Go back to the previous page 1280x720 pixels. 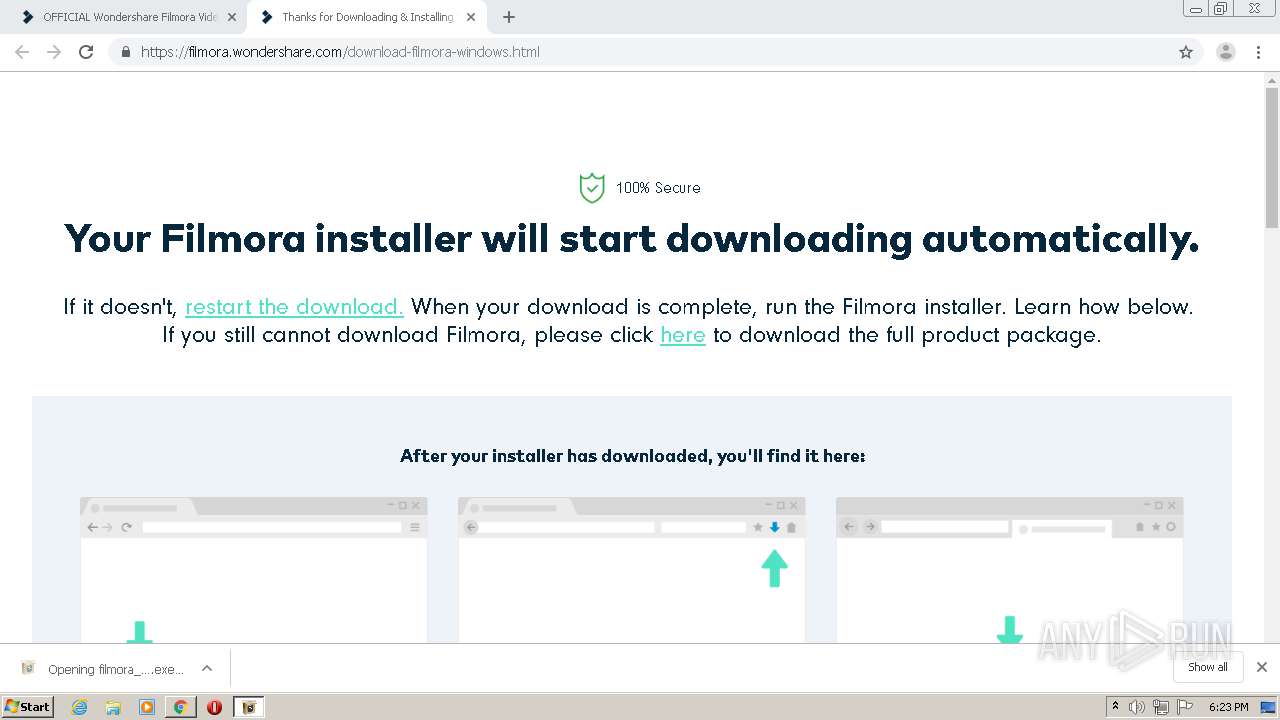pyautogui.click(x=22, y=52)
